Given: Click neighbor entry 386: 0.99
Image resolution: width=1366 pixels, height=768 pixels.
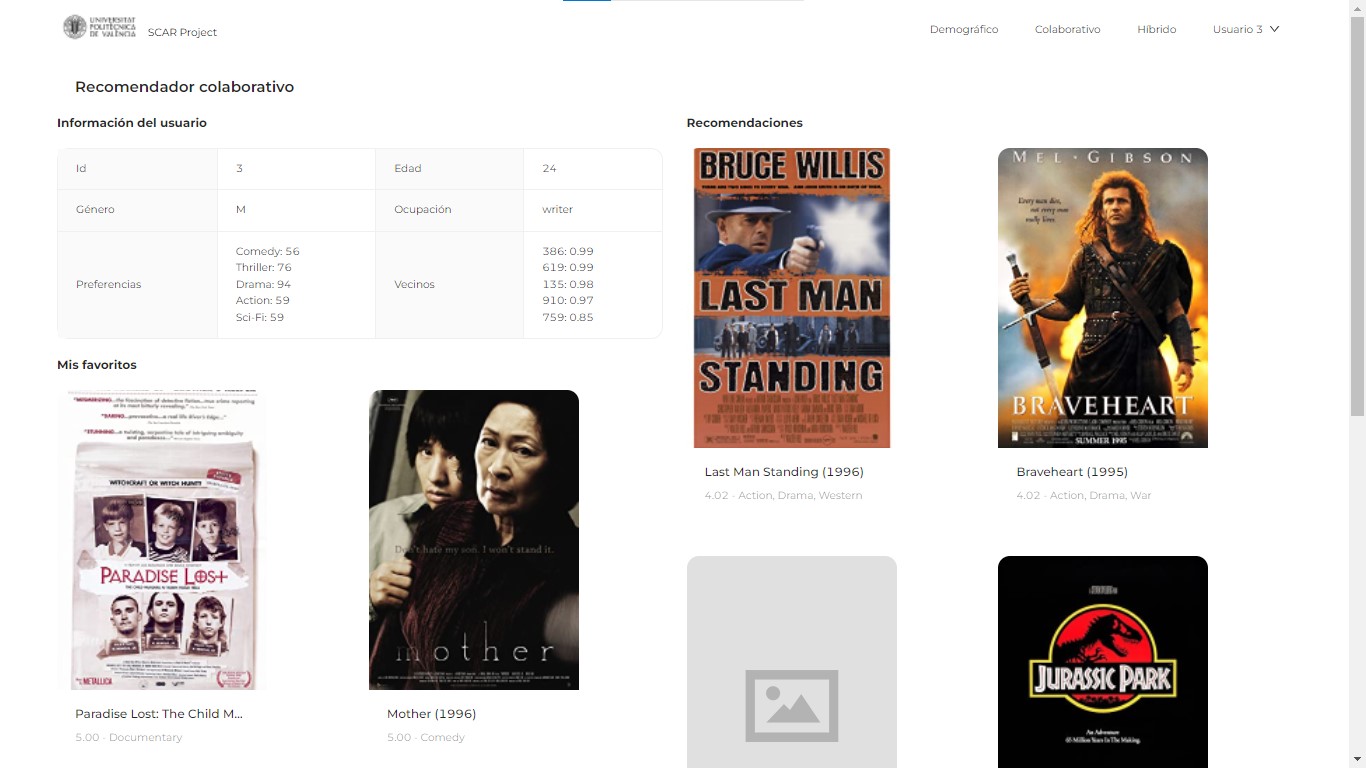Looking at the screenshot, I should [568, 251].
